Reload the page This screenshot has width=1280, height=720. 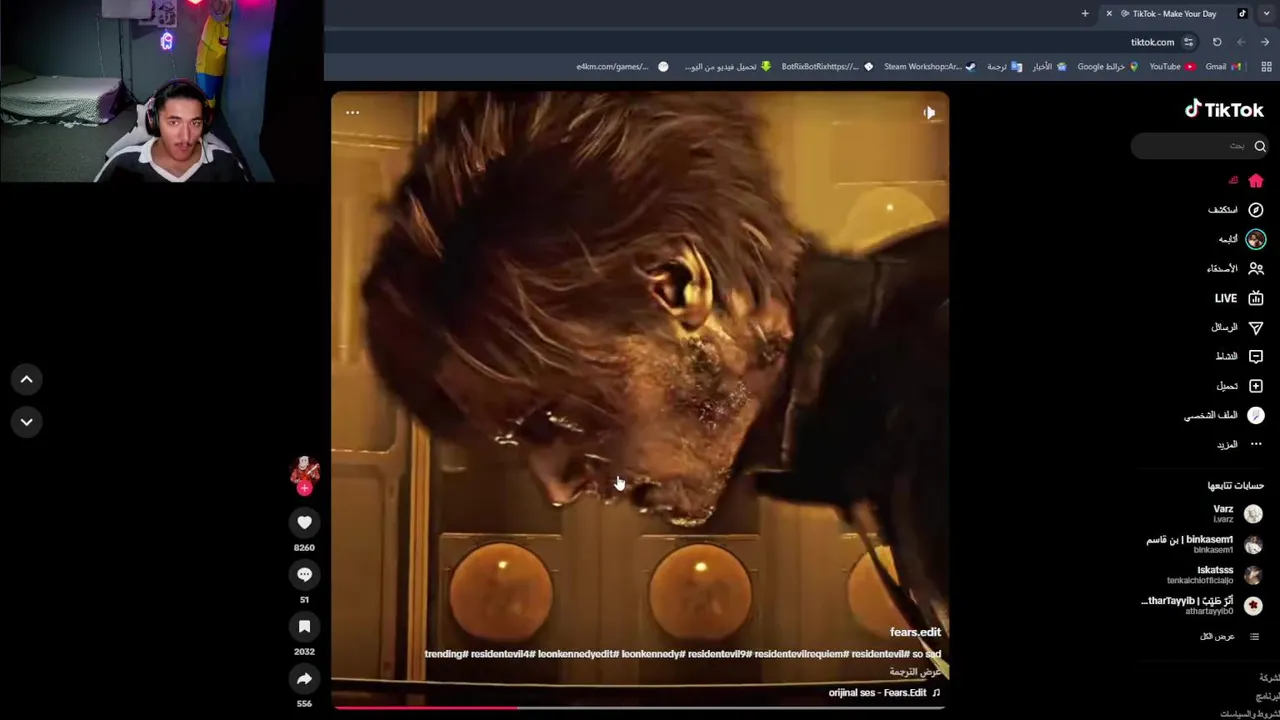1217,42
